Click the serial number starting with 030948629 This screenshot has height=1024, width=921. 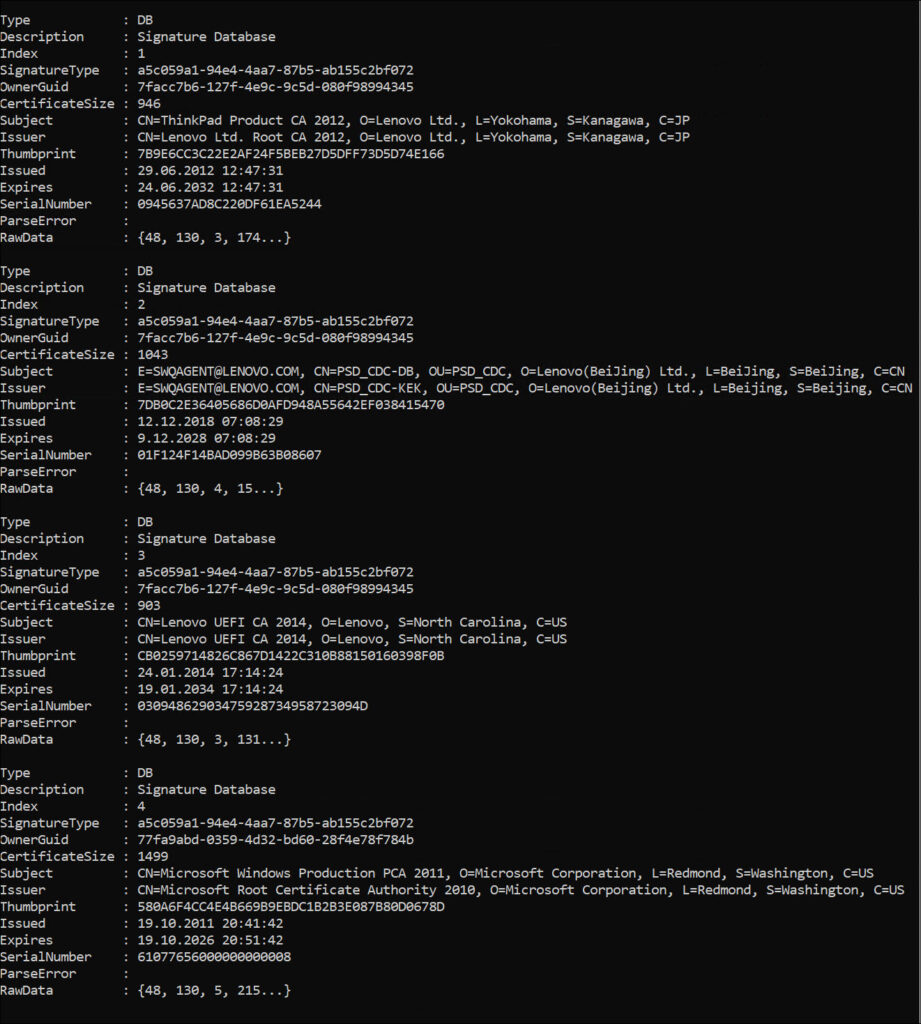[253, 706]
